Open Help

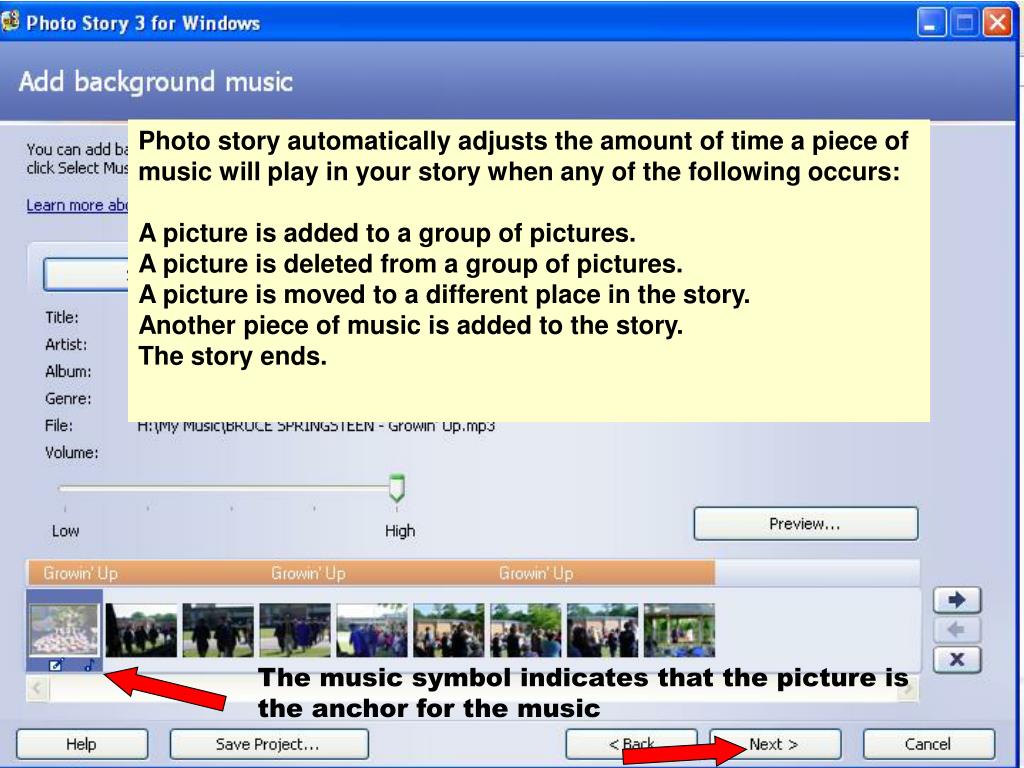(82, 744)
